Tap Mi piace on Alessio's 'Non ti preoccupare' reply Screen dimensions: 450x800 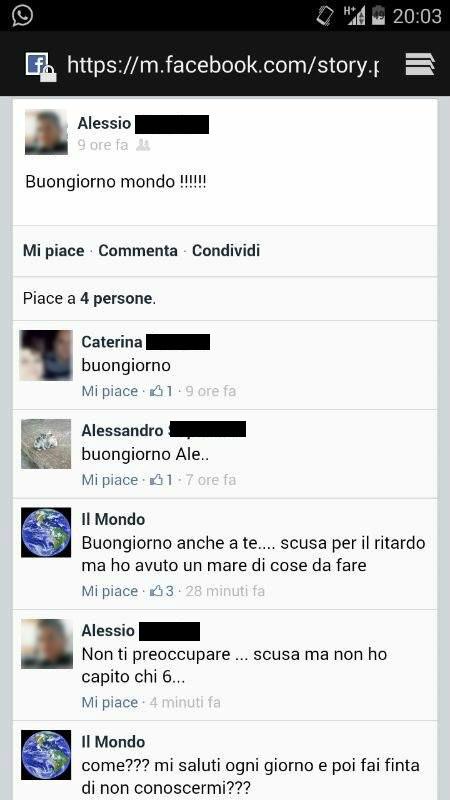110,703
